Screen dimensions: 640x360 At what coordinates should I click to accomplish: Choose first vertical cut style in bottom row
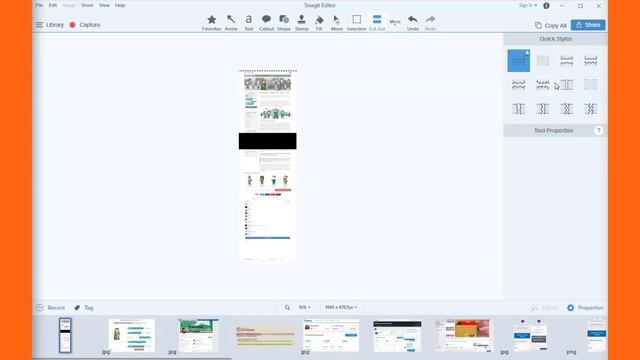[518, 109]
